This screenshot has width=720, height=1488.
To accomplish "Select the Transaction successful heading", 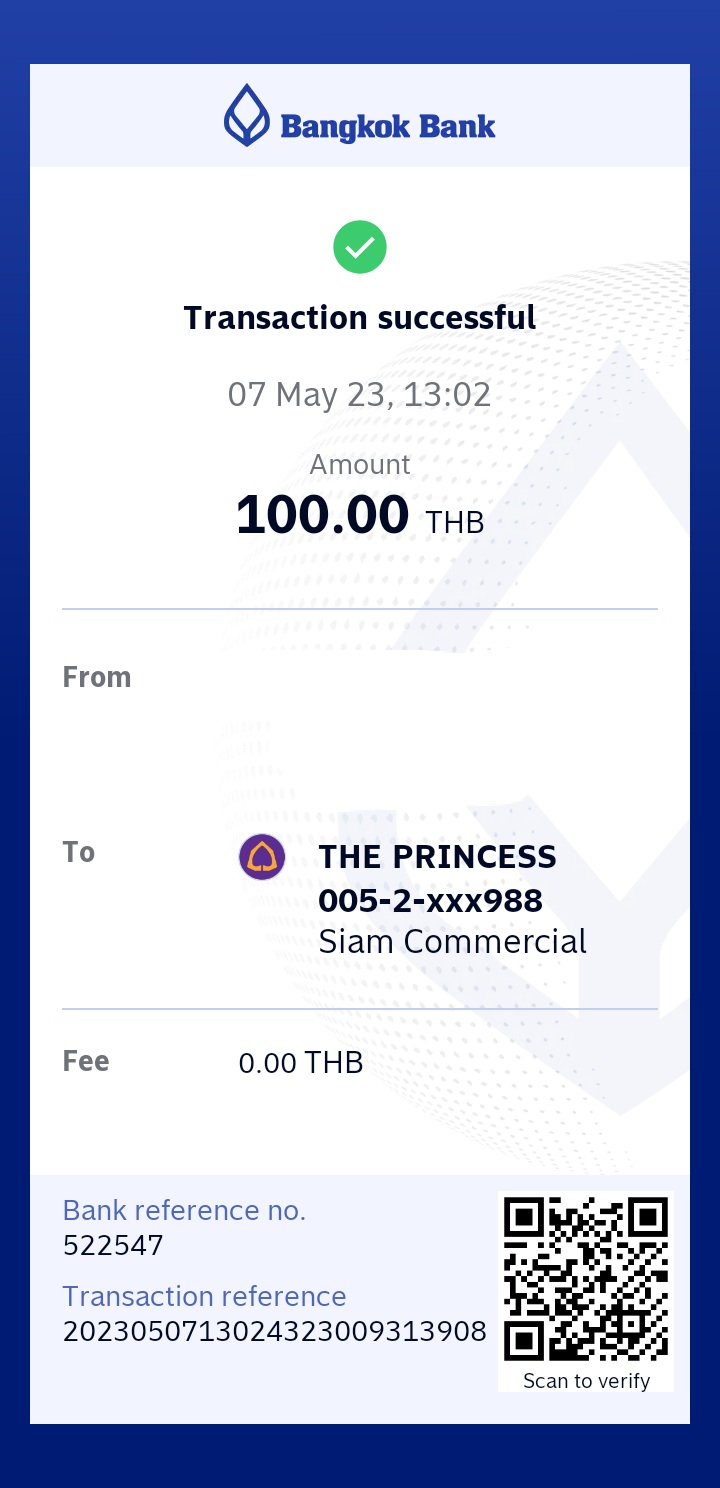I will [x=360, y=318].
